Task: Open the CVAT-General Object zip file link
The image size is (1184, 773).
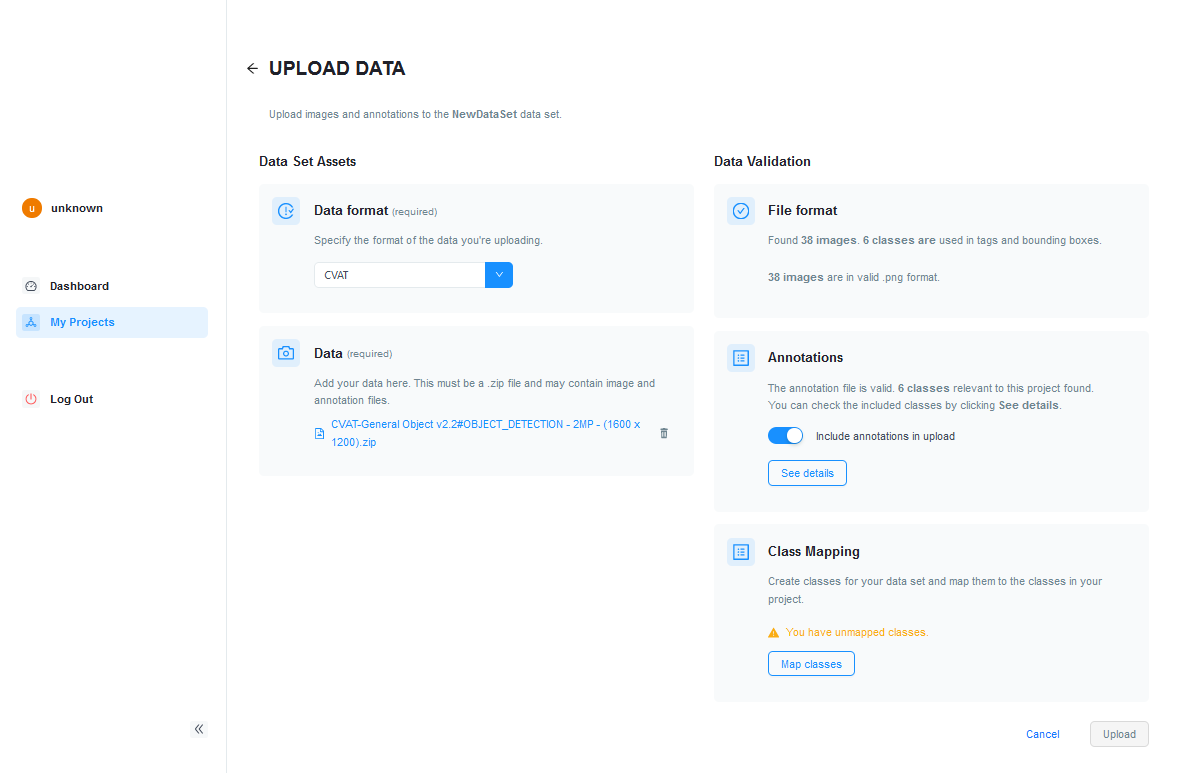Action: (x=486, y=433)
